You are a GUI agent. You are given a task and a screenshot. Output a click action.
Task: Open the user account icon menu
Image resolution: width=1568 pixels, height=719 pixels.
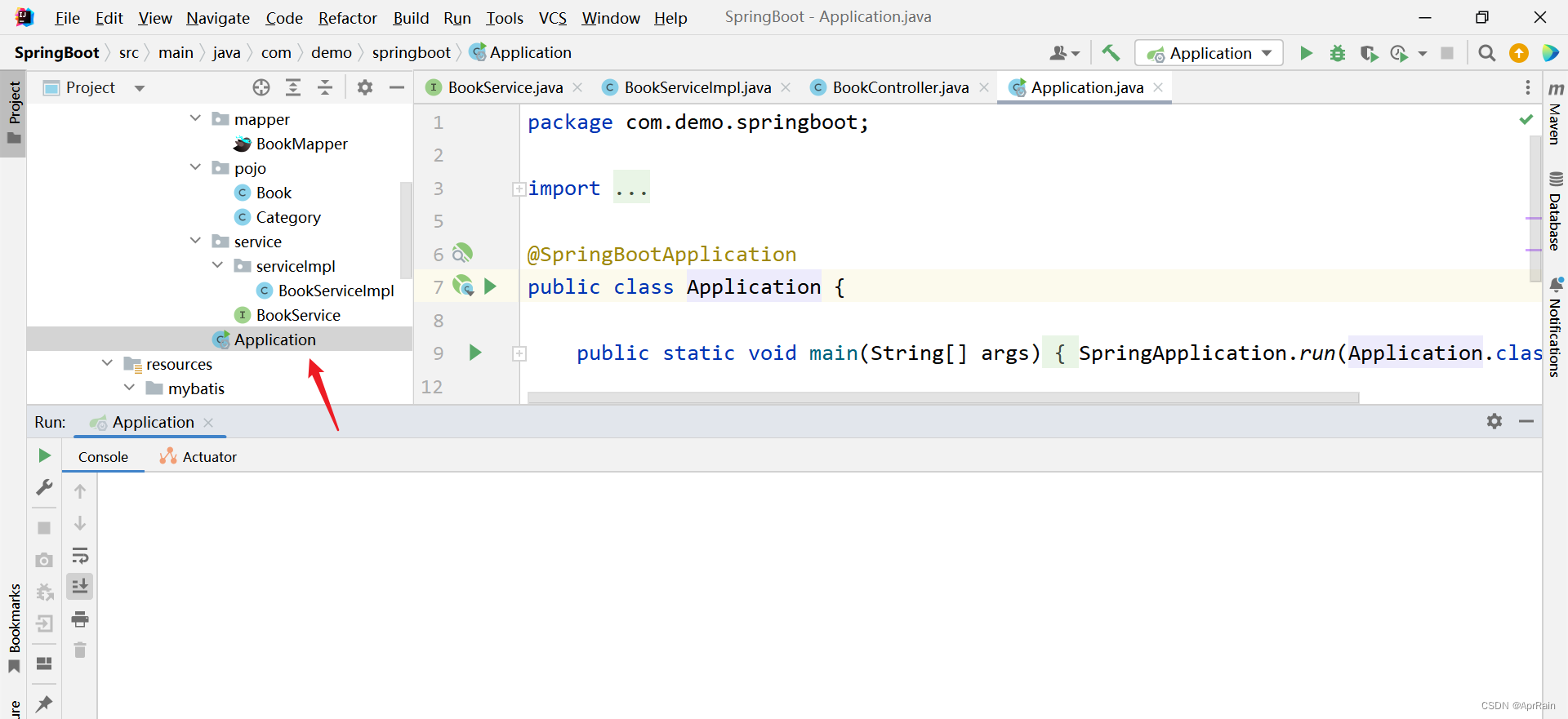point(1064,53)
